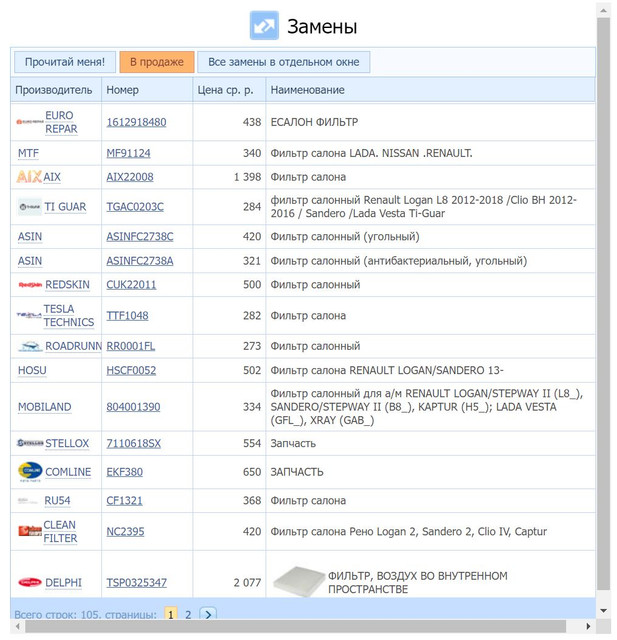Click the Delphi brand logo

tap(30, 582)
